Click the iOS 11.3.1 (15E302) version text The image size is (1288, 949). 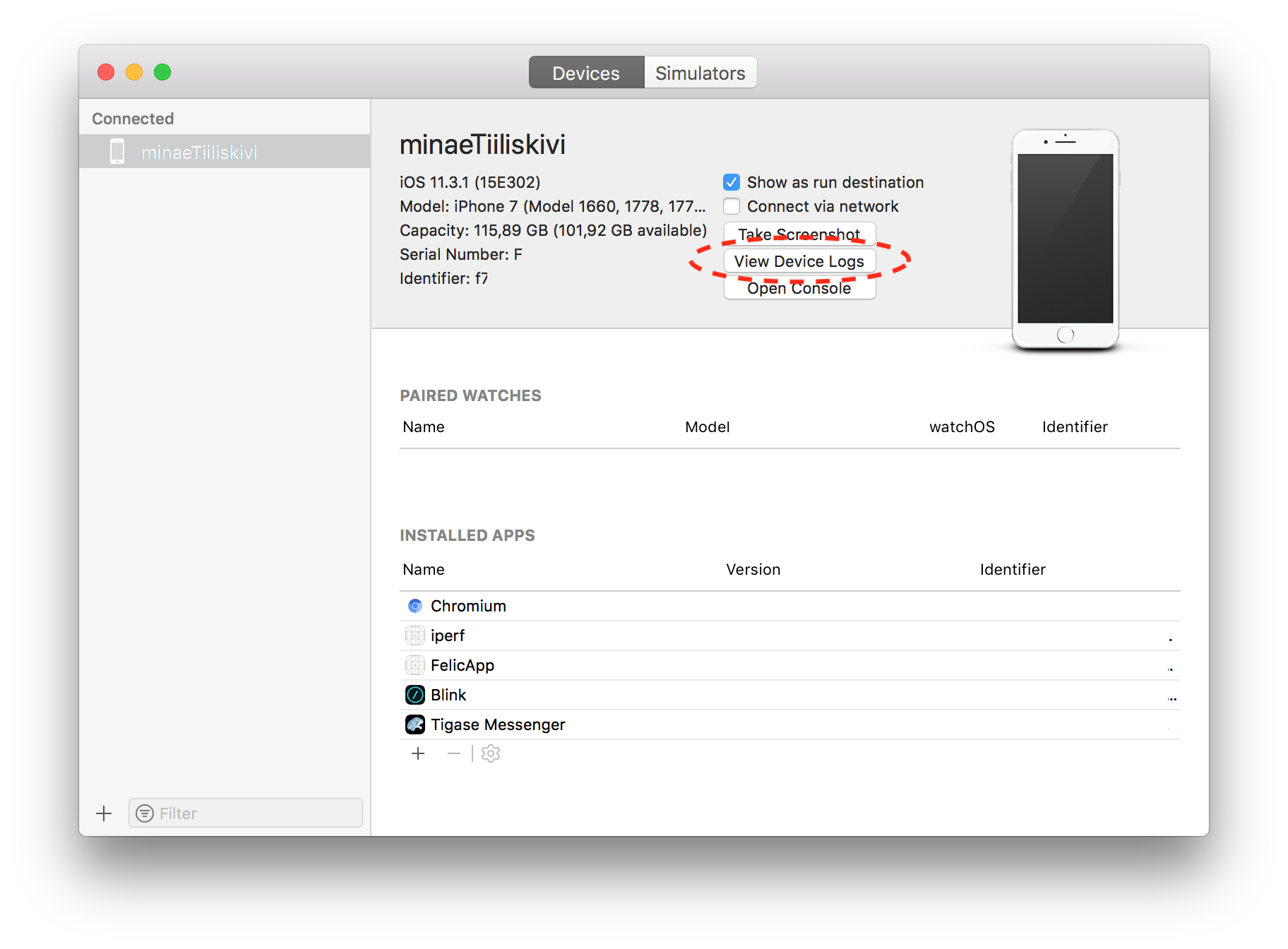pyautogui.click(x=470, y=182)
